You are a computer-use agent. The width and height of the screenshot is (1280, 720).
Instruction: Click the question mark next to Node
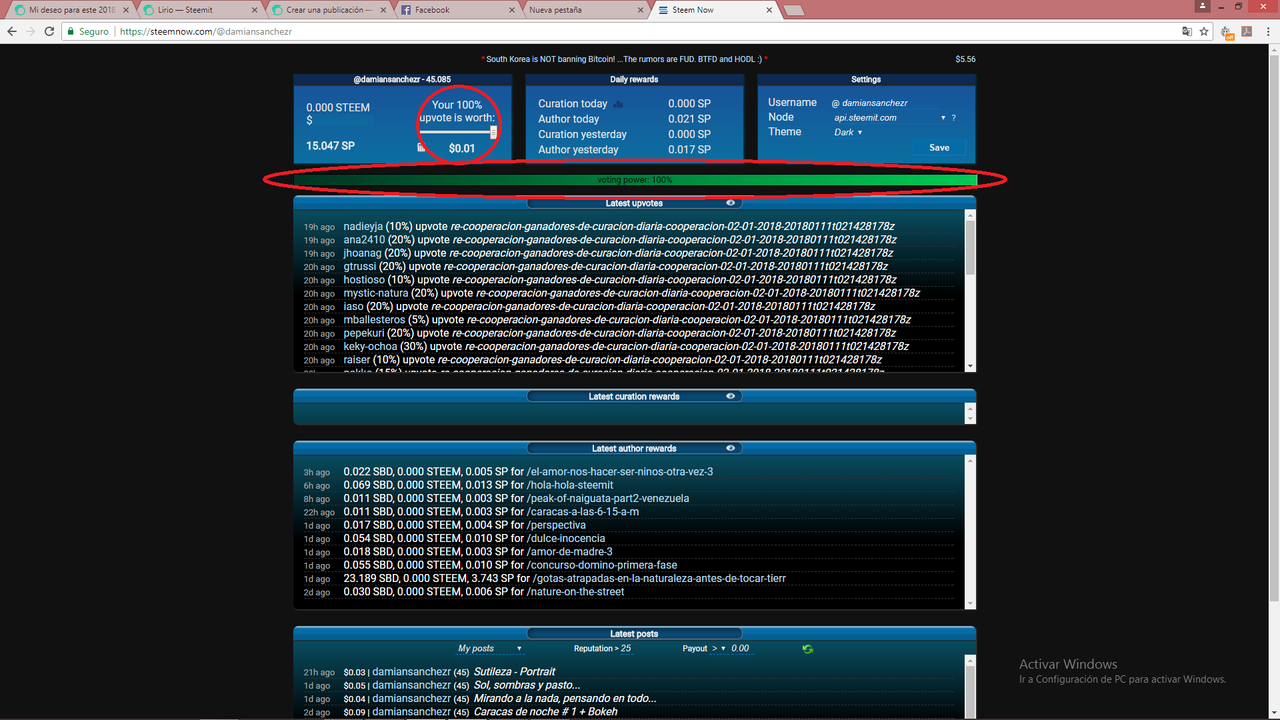pos(953,118)
